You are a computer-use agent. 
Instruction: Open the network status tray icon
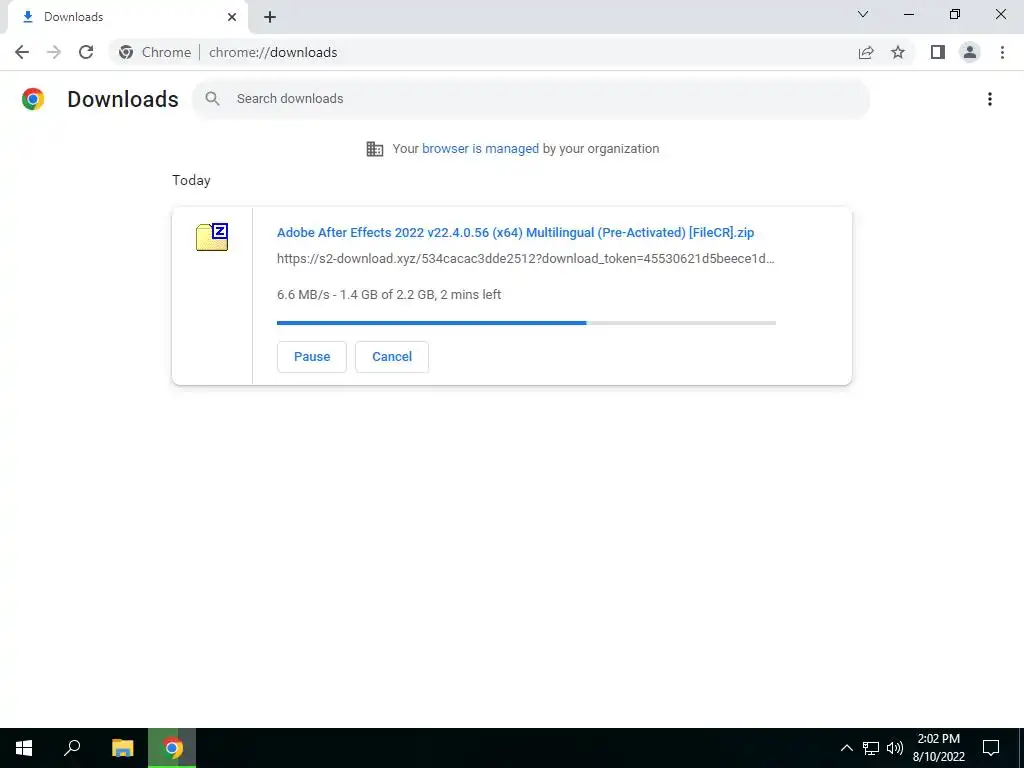pyautogui.click(x=871, y=748)
